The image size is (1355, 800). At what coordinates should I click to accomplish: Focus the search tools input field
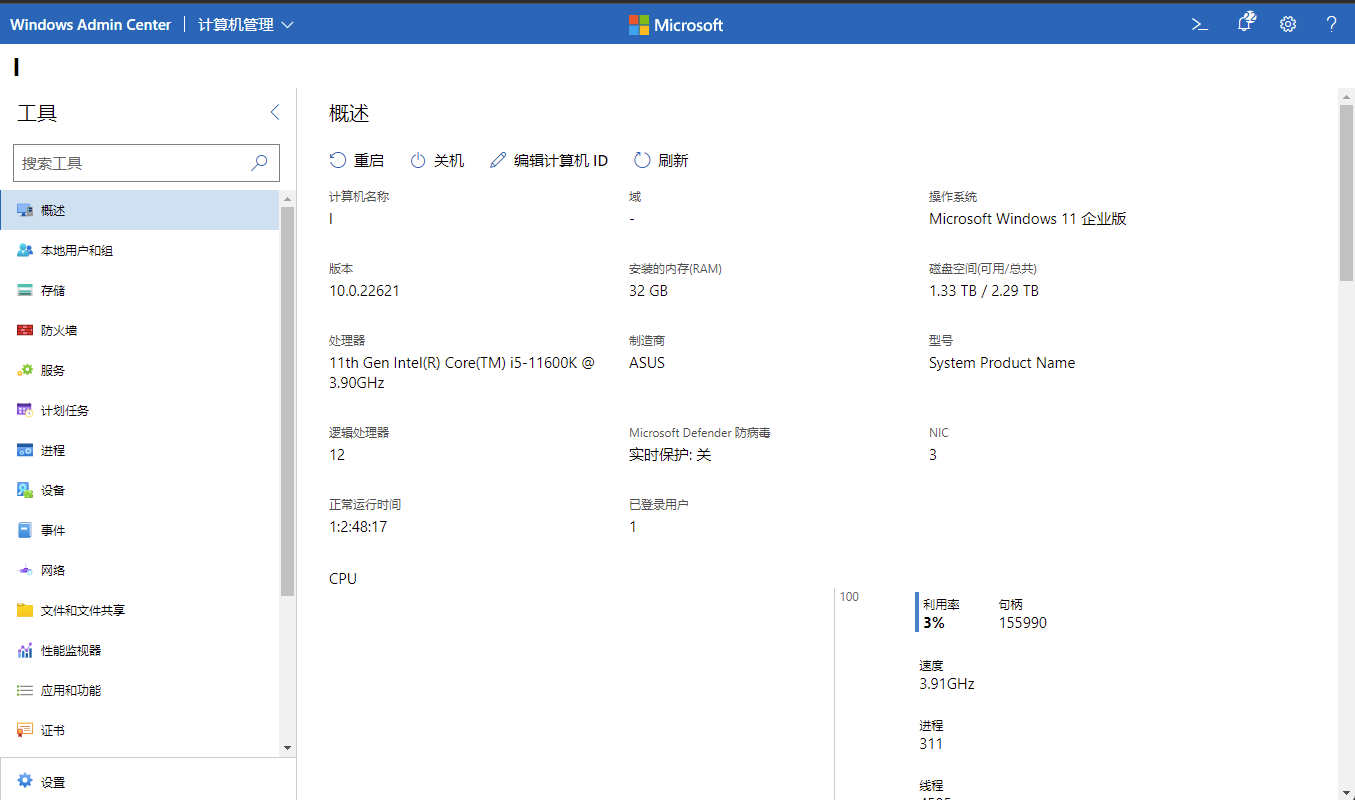tap(146, 163)
